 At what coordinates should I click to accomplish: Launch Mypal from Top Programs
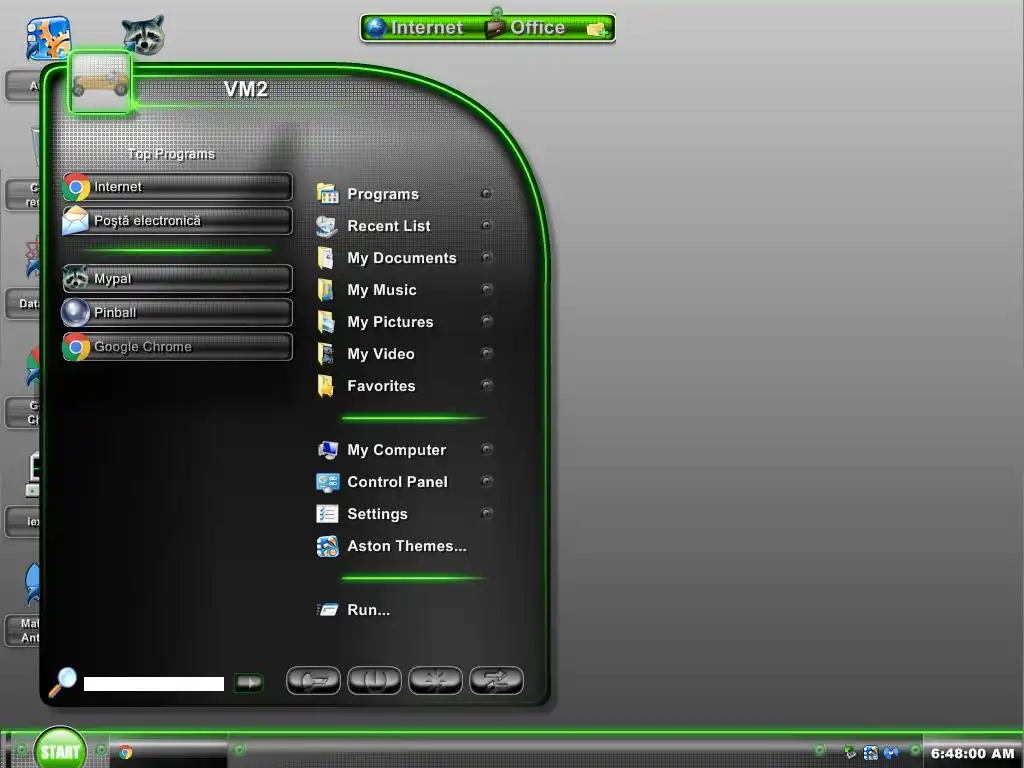(177, 278)
